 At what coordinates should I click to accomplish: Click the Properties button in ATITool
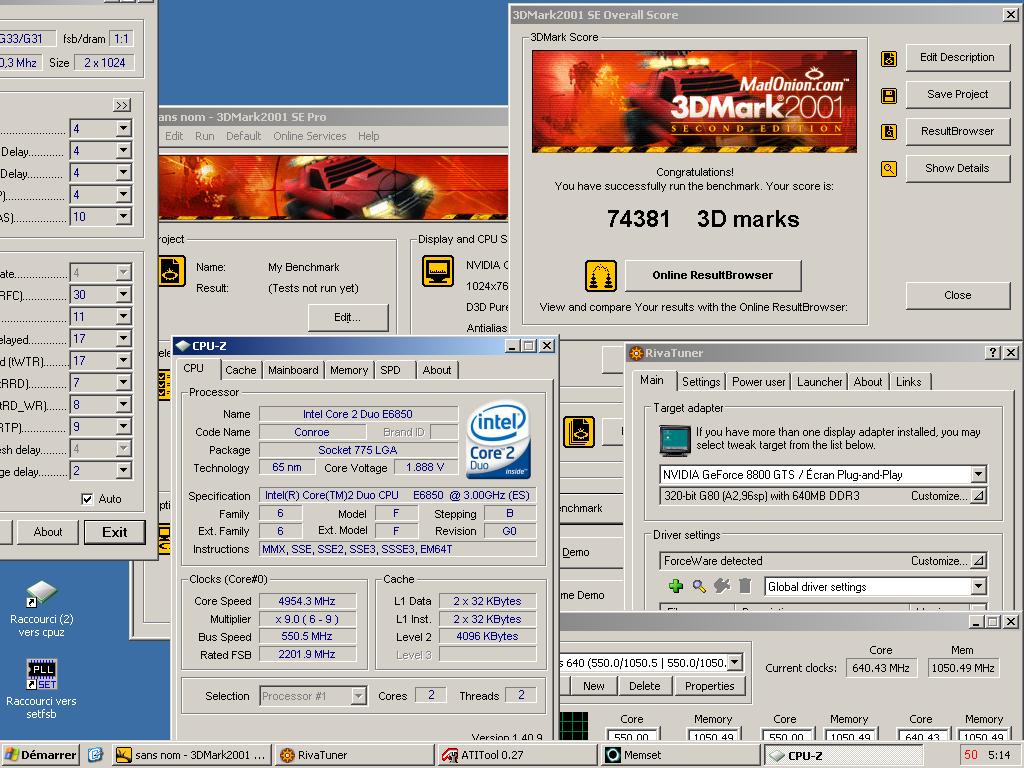710,686
